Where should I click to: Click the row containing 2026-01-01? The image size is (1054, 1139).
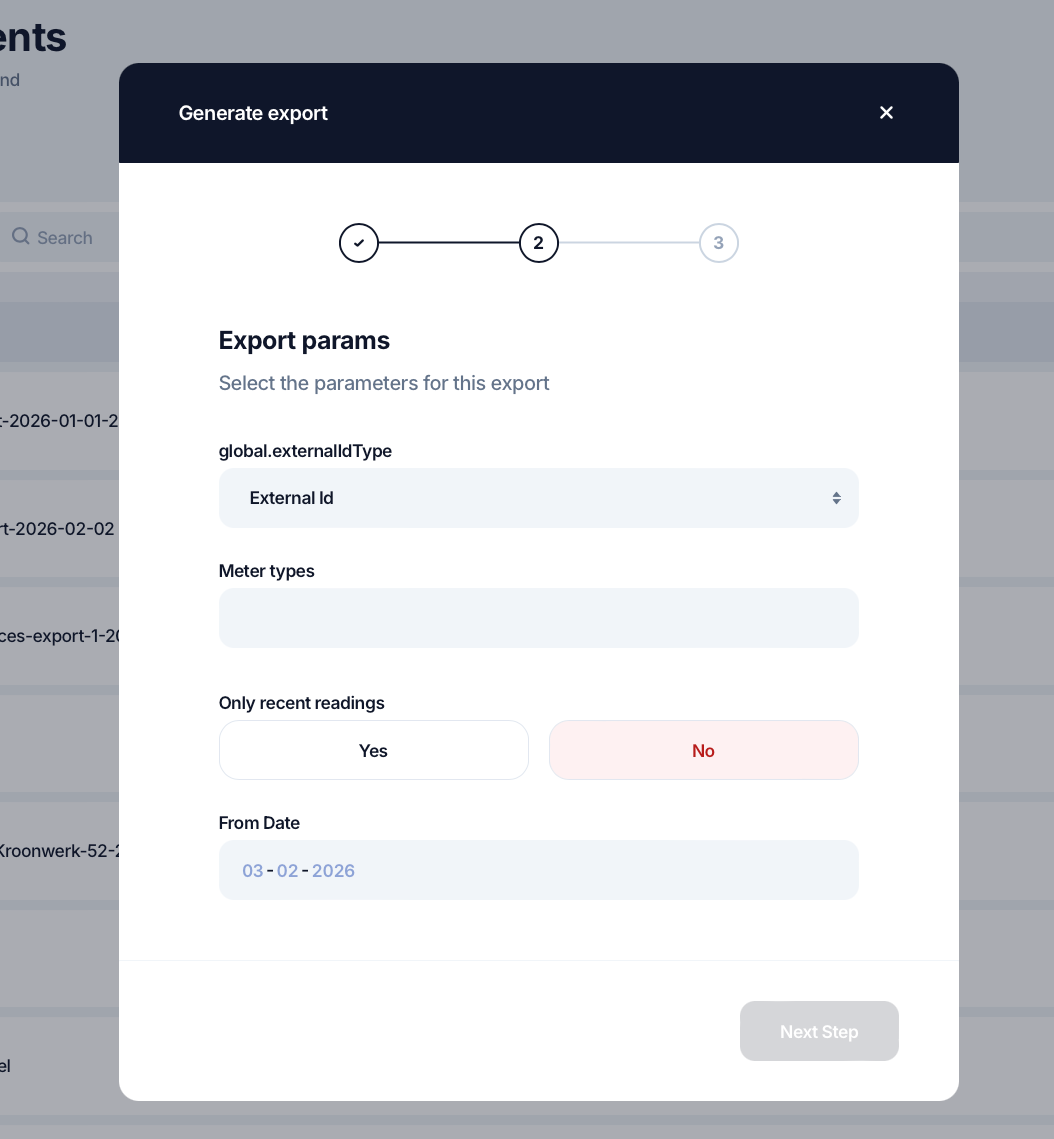tap(60, 421)
